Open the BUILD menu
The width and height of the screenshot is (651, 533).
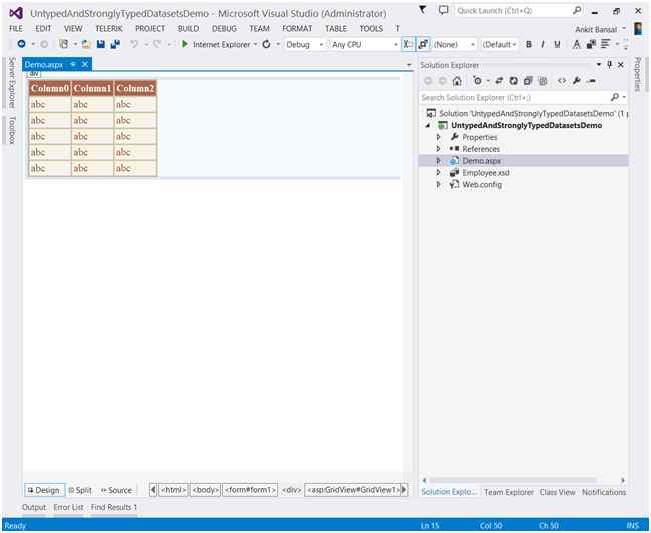[x=188, y=28]
